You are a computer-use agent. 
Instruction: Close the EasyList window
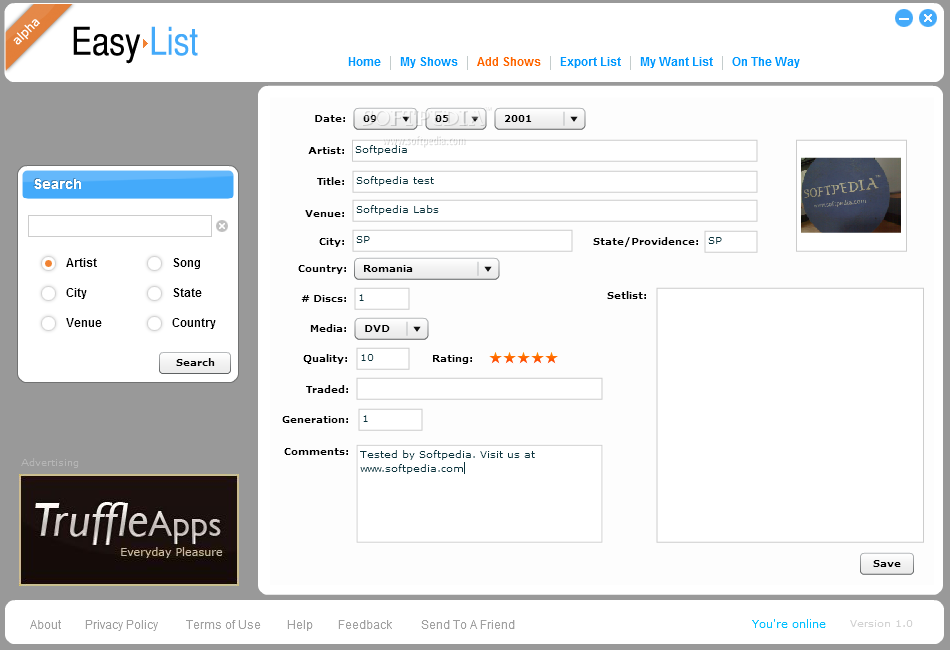[928, 18]
